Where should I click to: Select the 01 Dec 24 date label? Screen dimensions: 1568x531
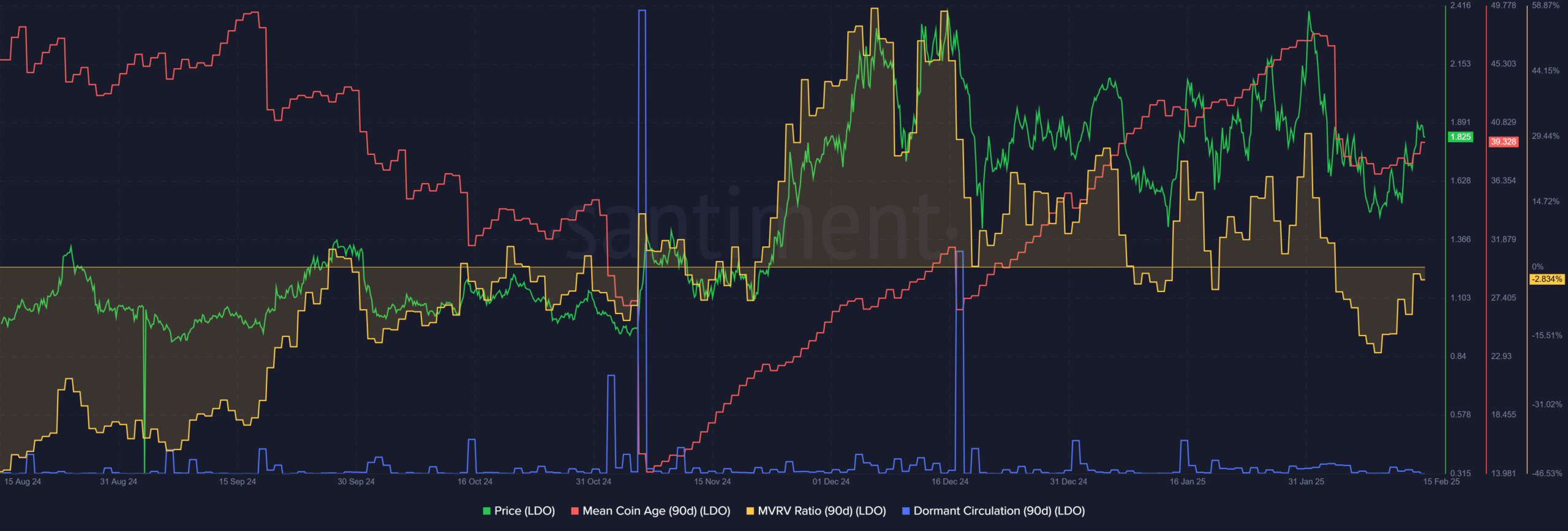point(831,481)
